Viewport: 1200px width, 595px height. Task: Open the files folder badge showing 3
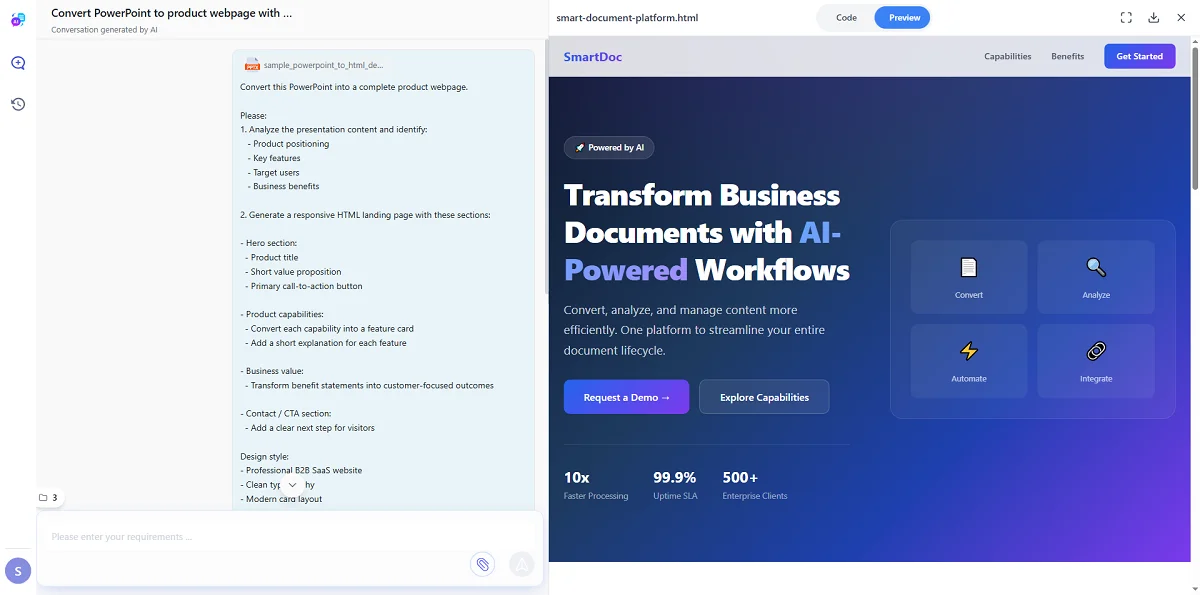[x=48, y=497]
